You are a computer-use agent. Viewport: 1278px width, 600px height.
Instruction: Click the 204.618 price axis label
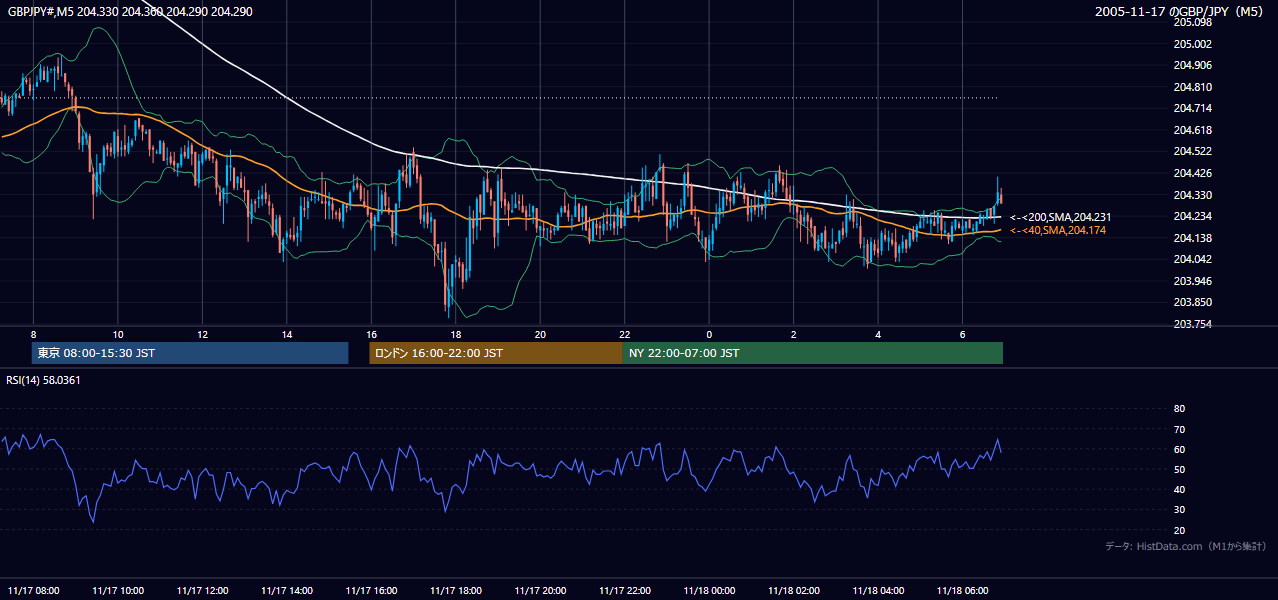point(1192,130)
